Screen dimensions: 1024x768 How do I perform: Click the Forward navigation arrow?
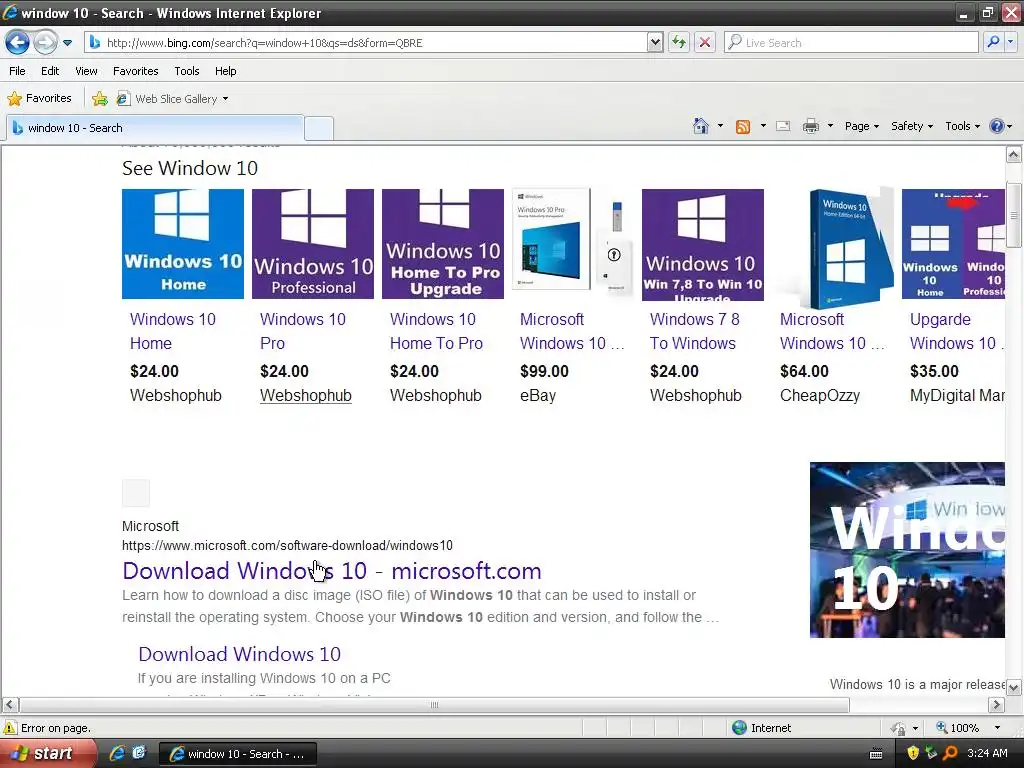click(x=45, y=43)
